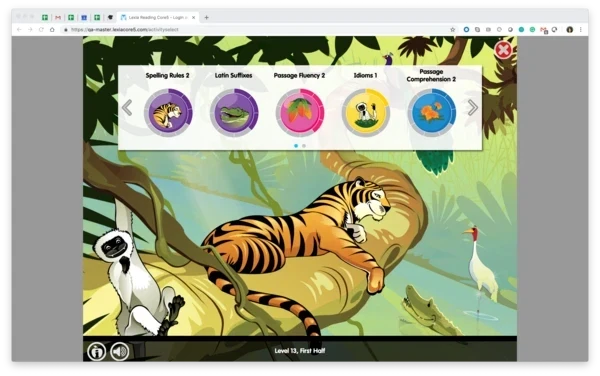Image resolution: width=600 pixels, height=376 pixels.
Task: Open the Chrome three-dot menu
Action: (580, 29)
